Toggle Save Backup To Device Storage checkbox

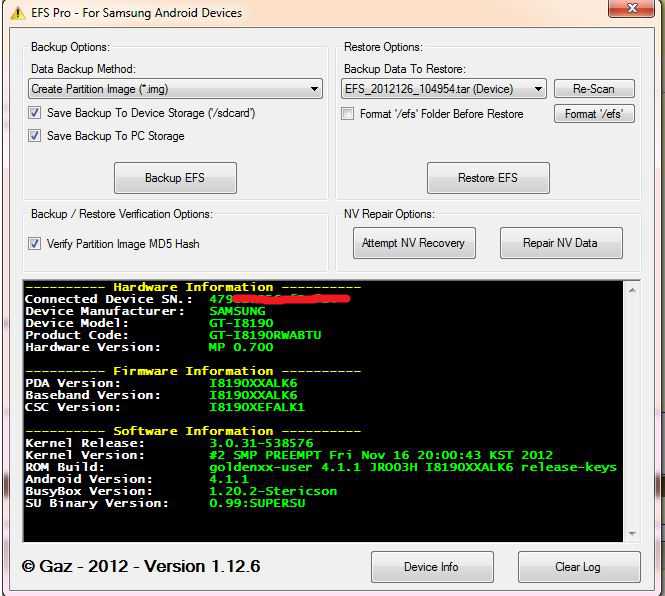(35, 114)
